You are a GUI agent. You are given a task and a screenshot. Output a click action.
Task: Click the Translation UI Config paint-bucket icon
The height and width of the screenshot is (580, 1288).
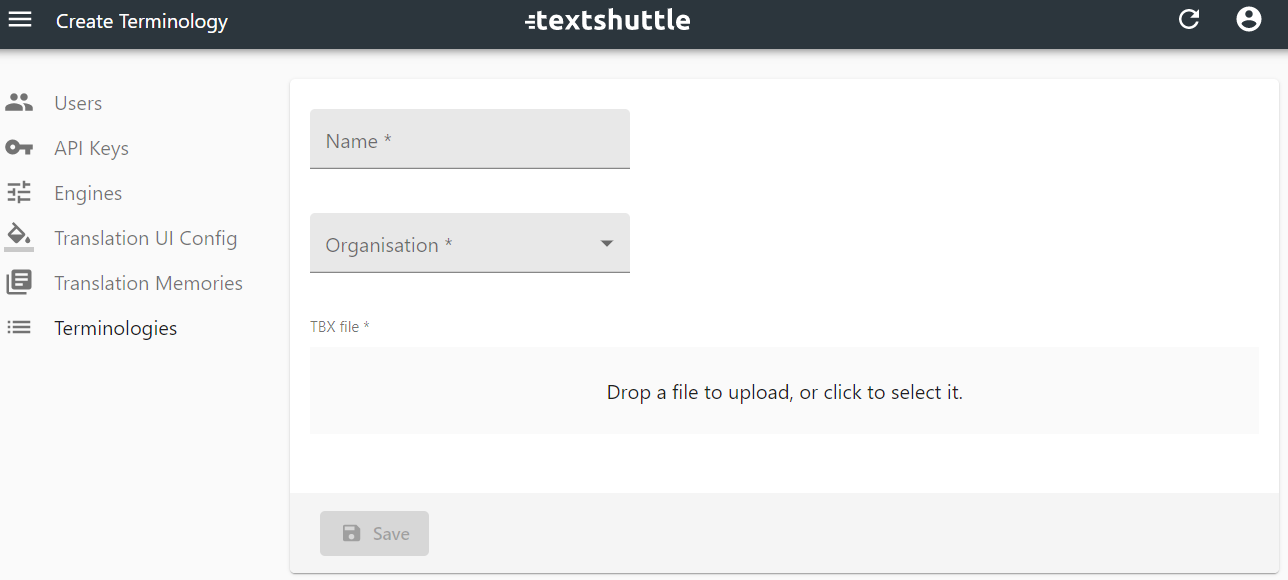(19, 237)
